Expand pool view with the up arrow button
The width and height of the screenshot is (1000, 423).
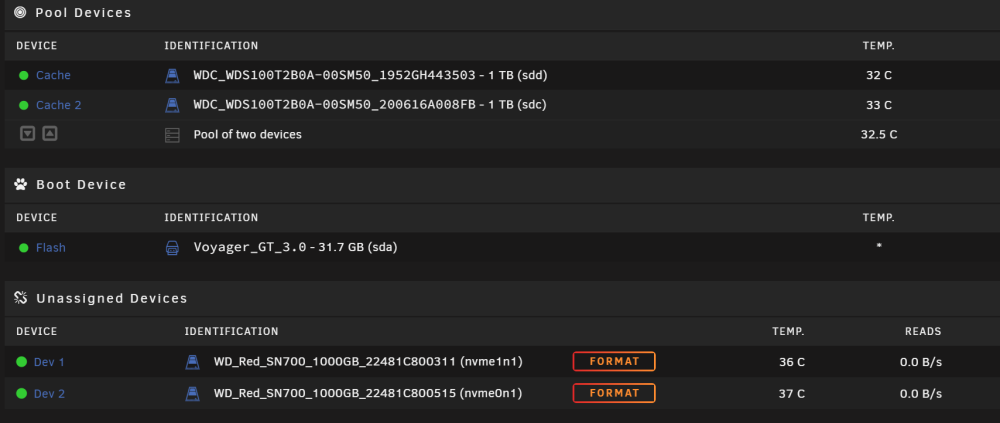coord(50,134)
